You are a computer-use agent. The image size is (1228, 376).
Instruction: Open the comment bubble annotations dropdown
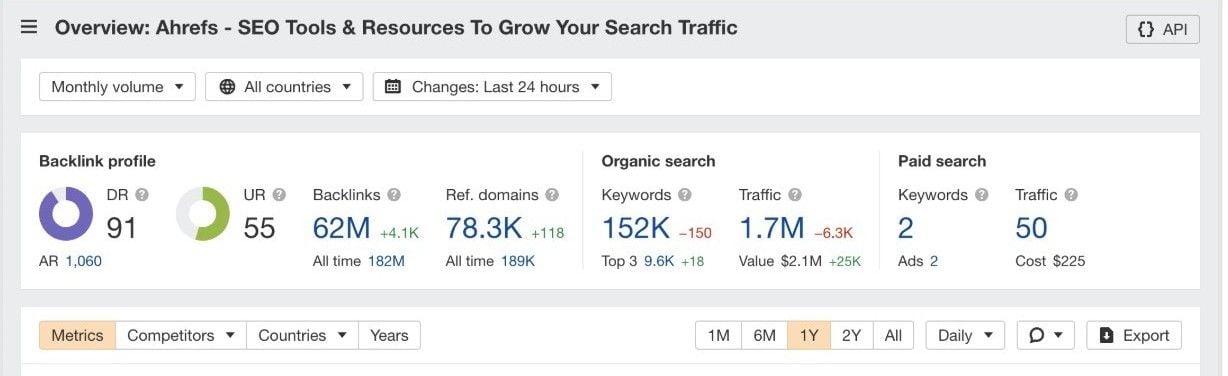1045,336
